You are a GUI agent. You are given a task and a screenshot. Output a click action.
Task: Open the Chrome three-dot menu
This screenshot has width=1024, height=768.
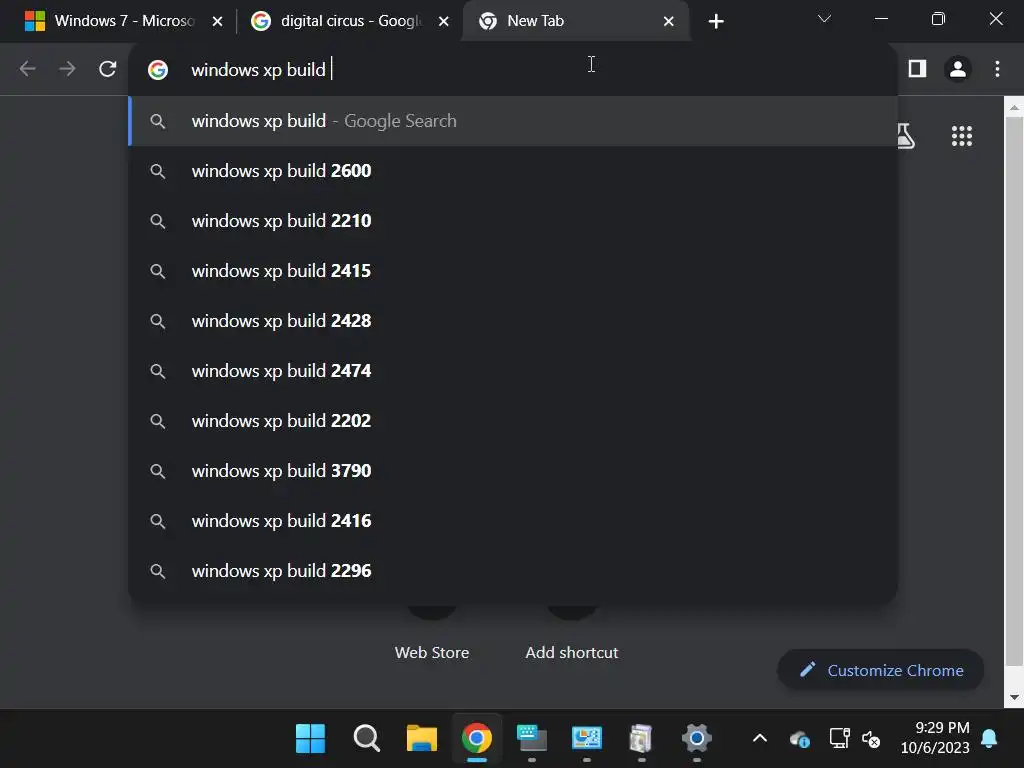997,69
